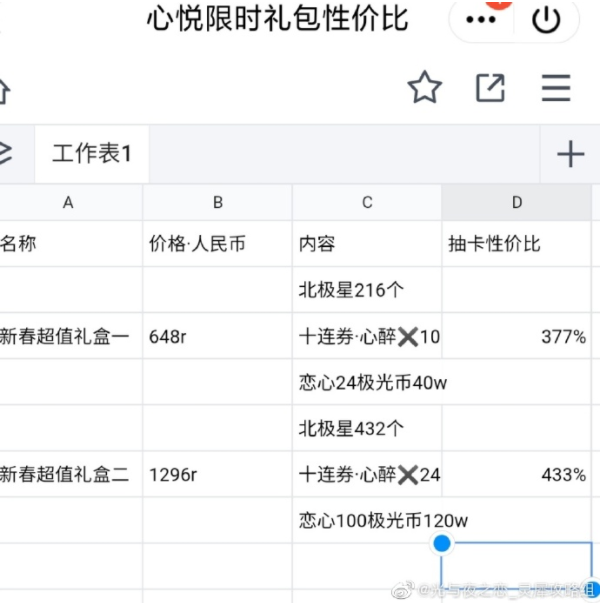Star this spreadsheet as favorite
The width and height of the screenshot is (606, 603).
coord(425,89)
